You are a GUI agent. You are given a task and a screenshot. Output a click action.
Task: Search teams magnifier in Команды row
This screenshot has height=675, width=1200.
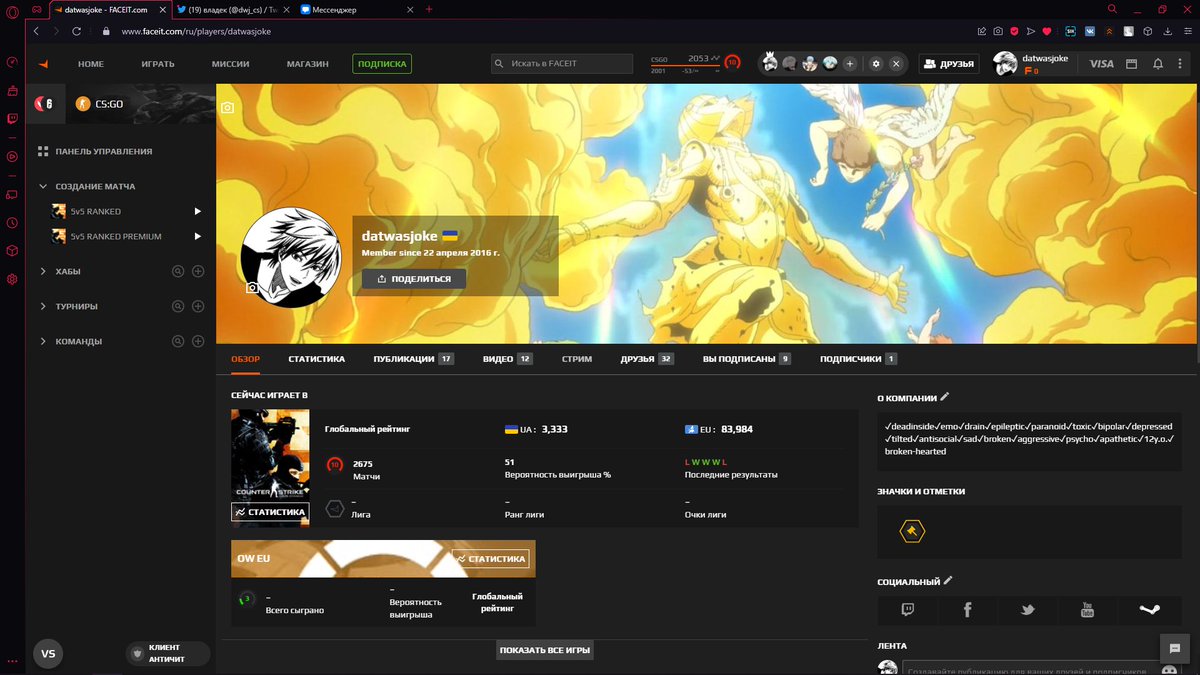click(x=178, y=341)
